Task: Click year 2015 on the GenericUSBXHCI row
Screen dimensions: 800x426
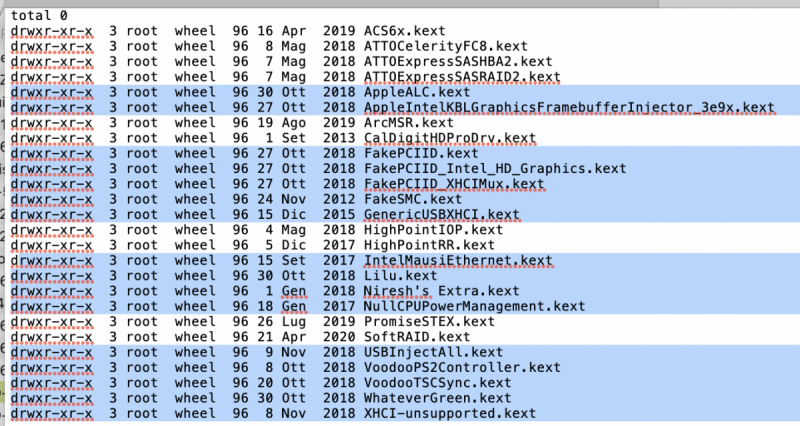Action: tap(339, 215)
